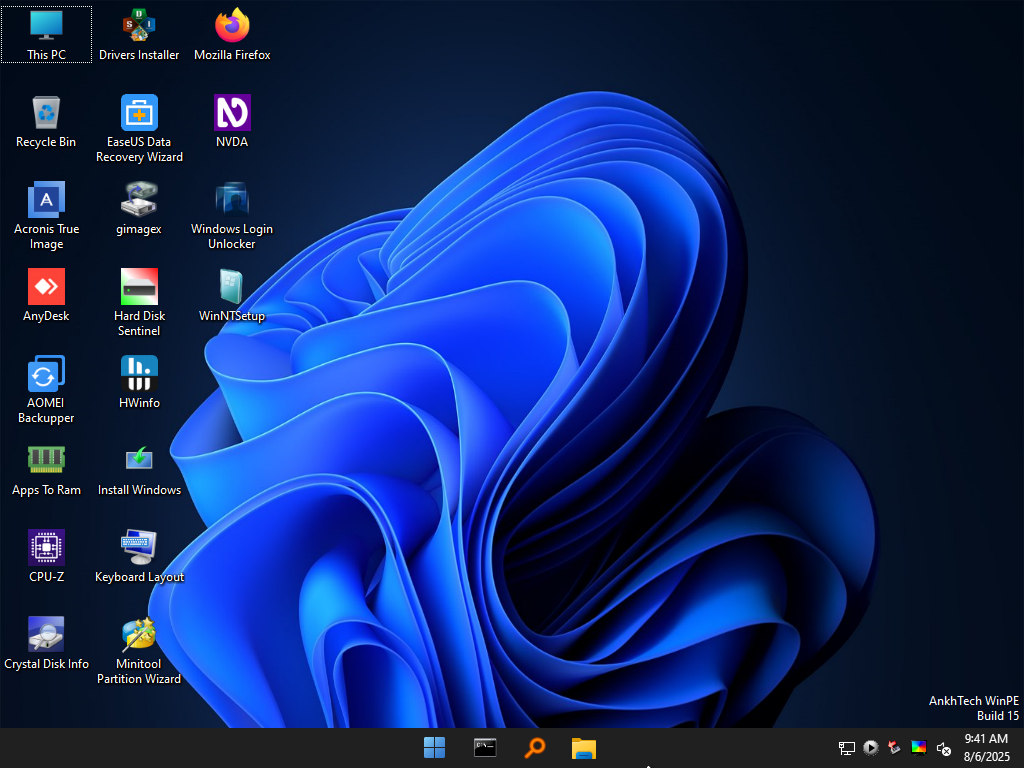Open File Explorer from the taskbar
Image resolution: width=1024 pixels, height=768 pixels.
[583, 747]
